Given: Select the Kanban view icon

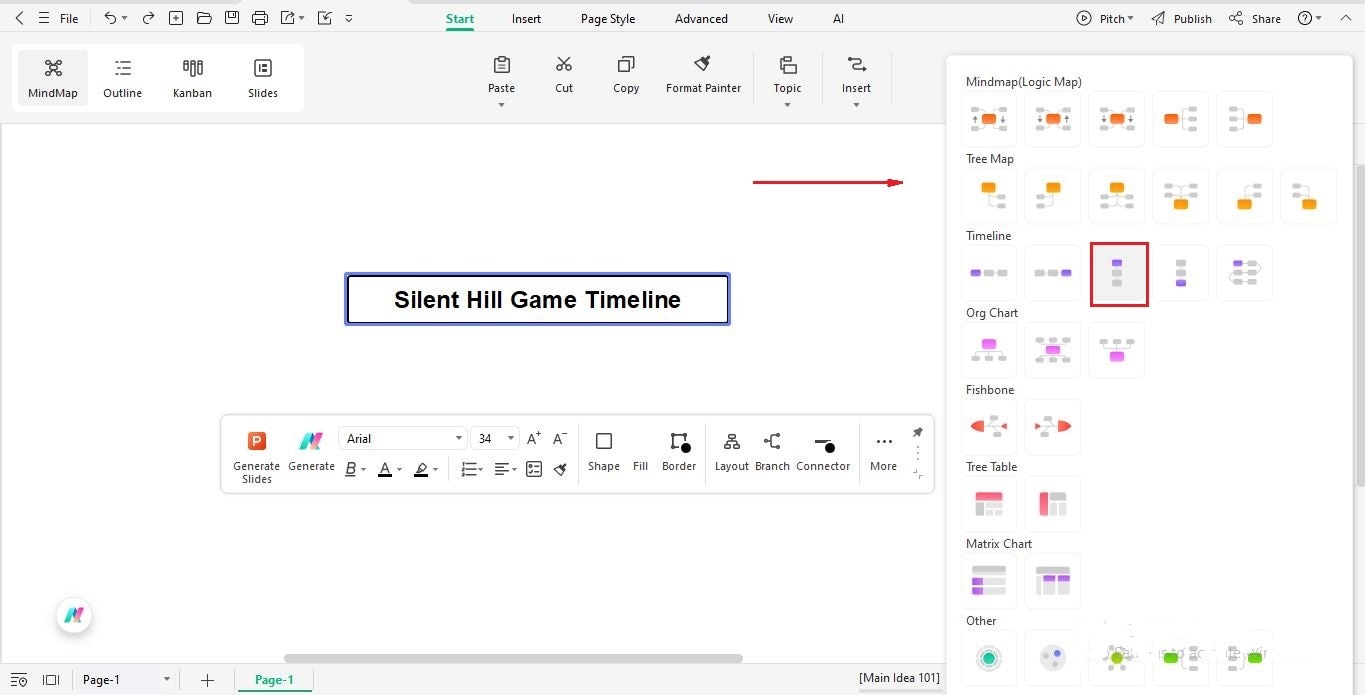Looking at the screenshot, I should 192,77.
